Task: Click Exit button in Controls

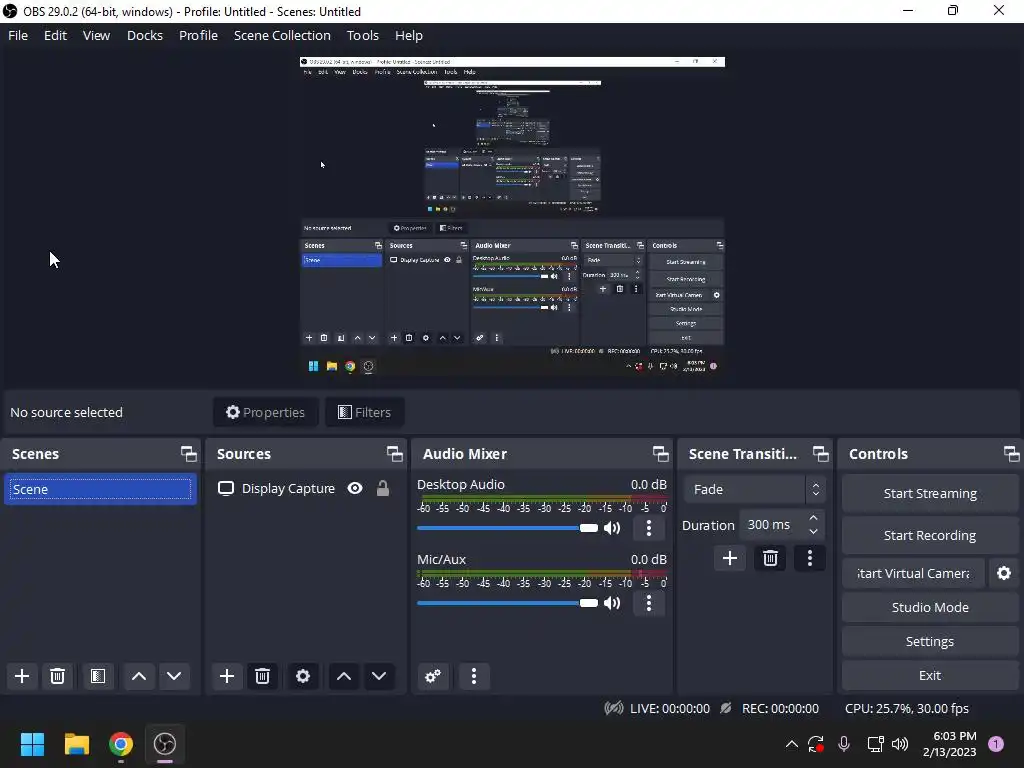Action: 930,675
